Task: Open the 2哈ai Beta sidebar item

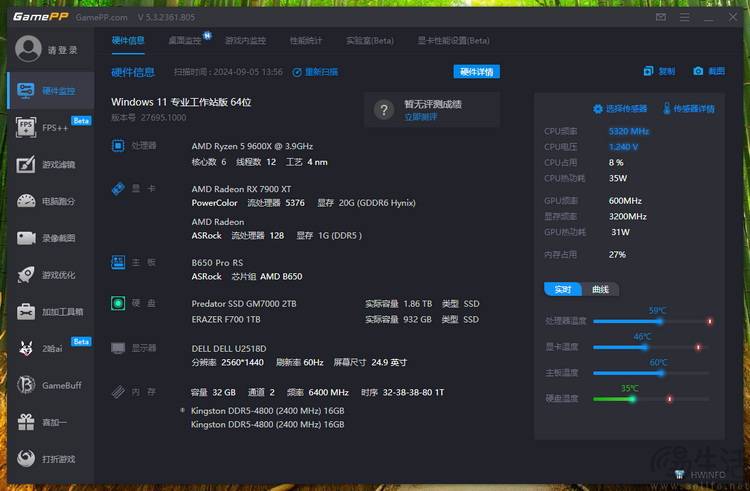Action: [x=51, y=349]
